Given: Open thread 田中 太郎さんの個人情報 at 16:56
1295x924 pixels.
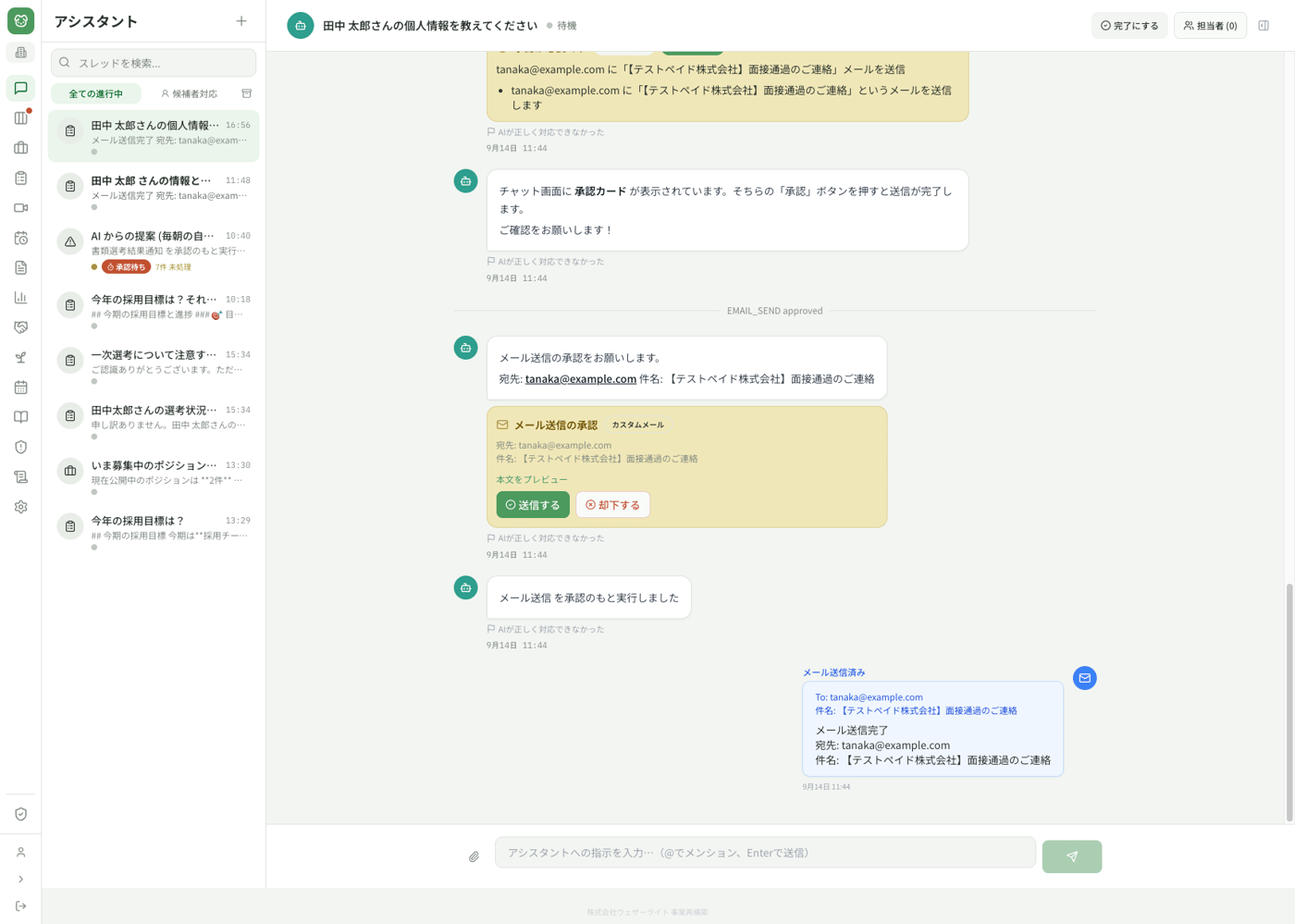Looking at the screenshot, I should pos(154,136).
